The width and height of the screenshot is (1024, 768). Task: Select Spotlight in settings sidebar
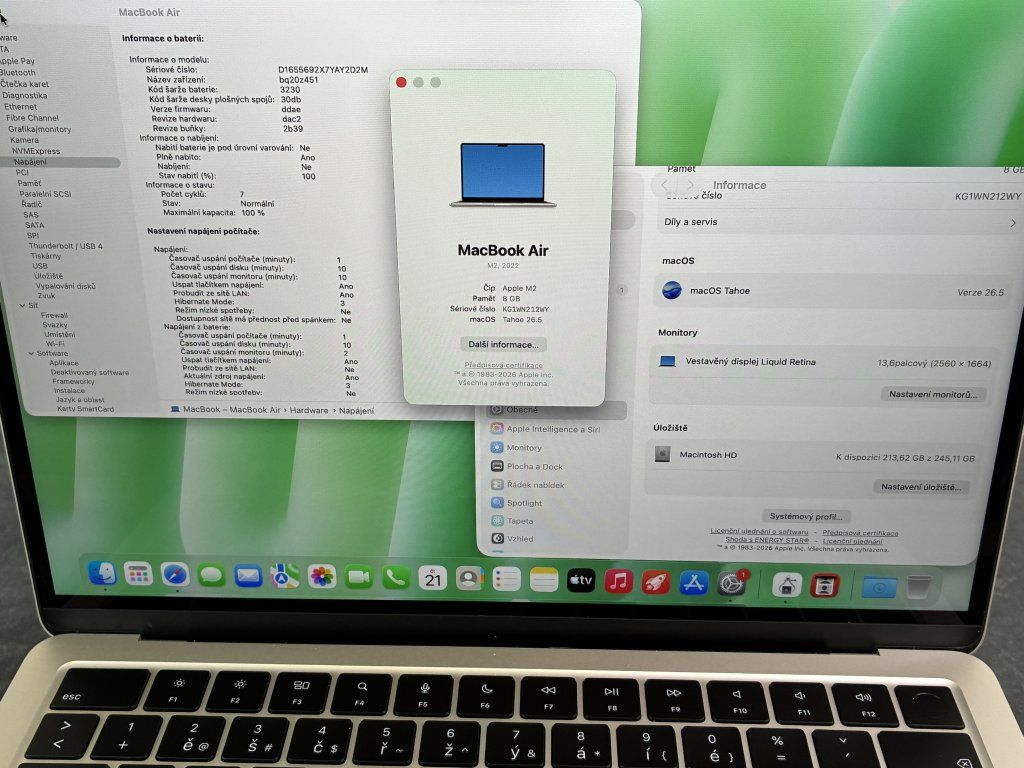(x=524, y=503)
